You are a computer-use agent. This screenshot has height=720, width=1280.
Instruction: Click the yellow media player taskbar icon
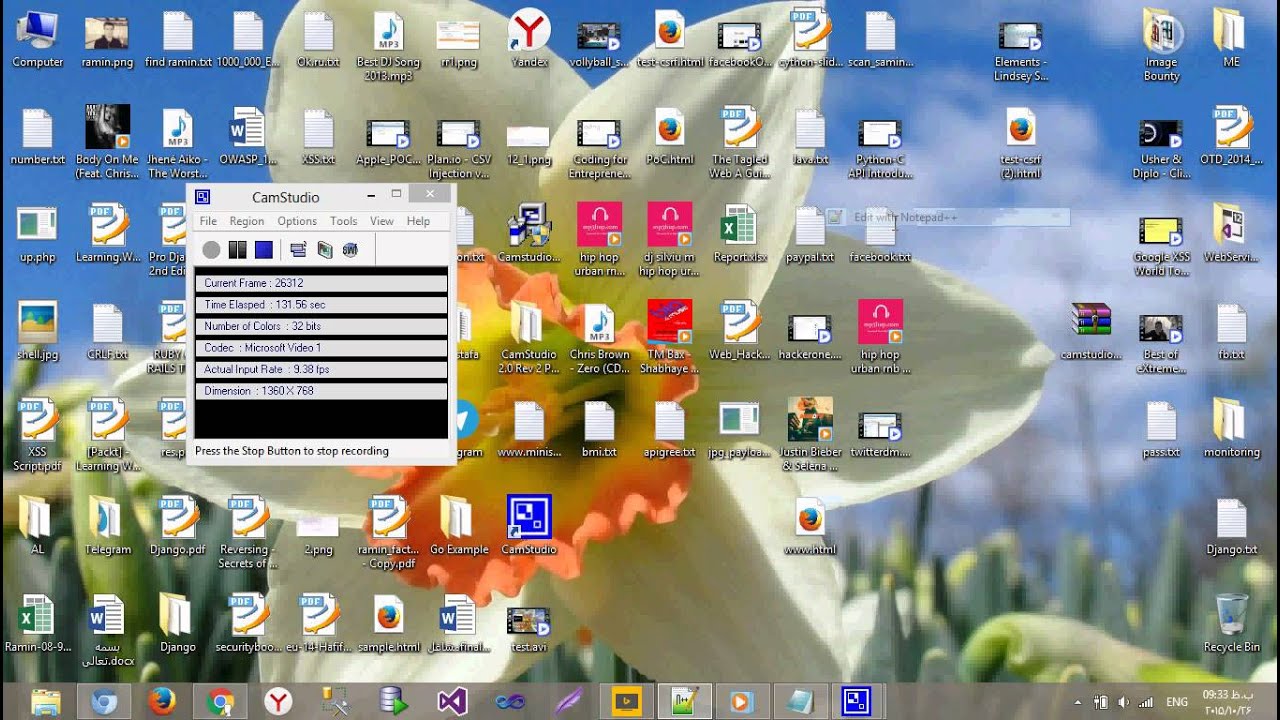(x=626, y=702)
